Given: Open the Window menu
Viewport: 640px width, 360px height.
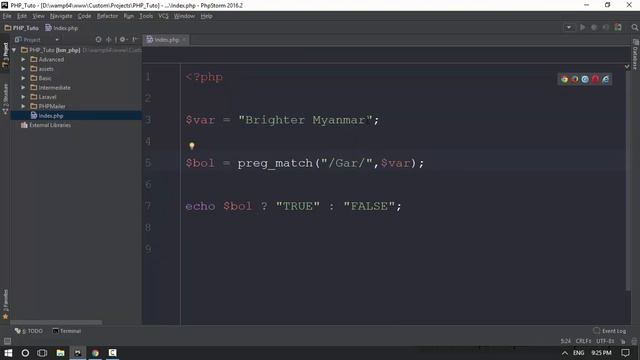Looking at the screenshot, I should [184, 16].
